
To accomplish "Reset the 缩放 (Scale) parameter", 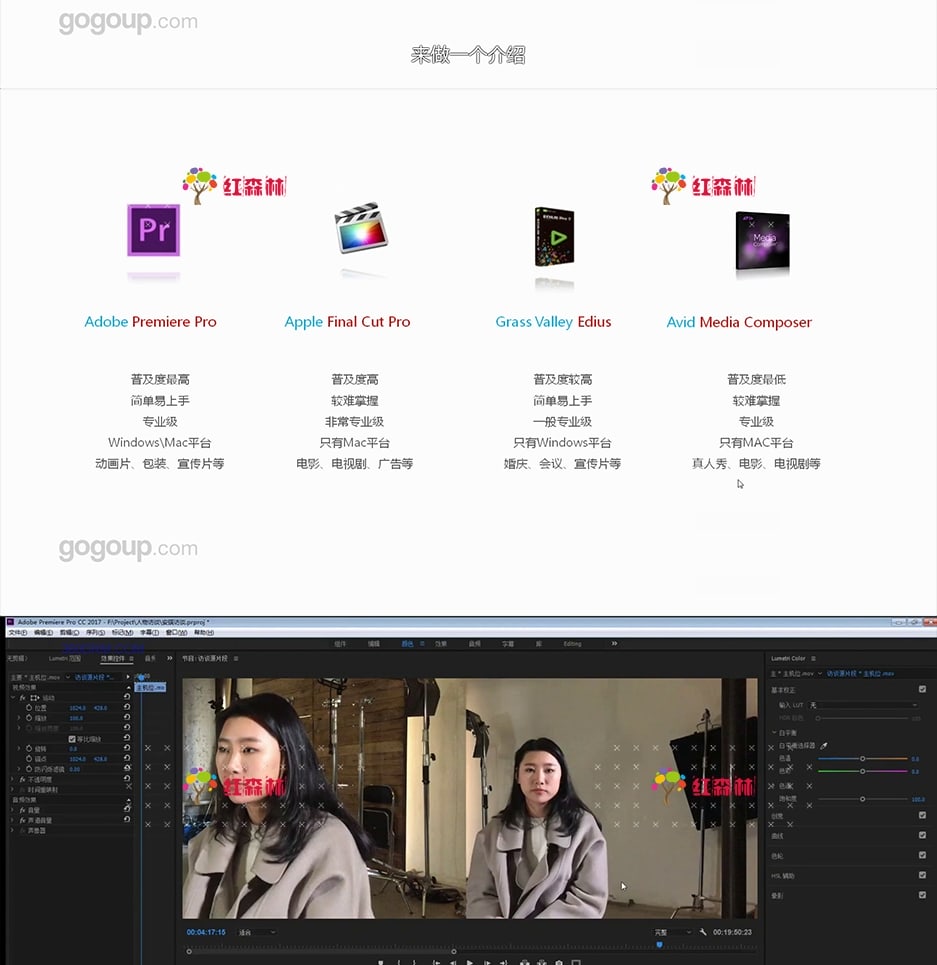I will tap(127, 718).
